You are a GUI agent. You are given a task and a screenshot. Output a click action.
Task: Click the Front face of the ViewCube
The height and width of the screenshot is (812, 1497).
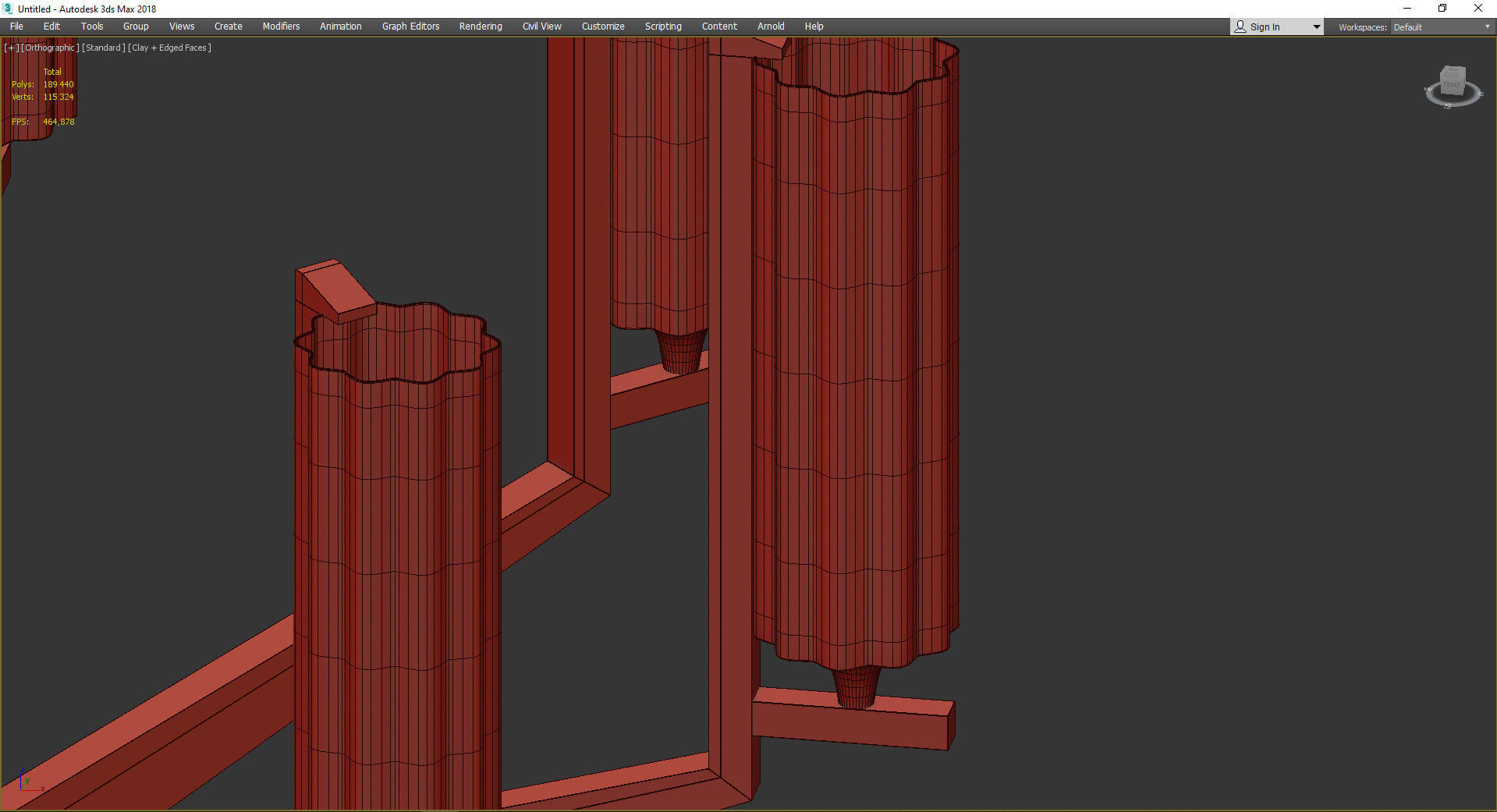pos(1452,83)
